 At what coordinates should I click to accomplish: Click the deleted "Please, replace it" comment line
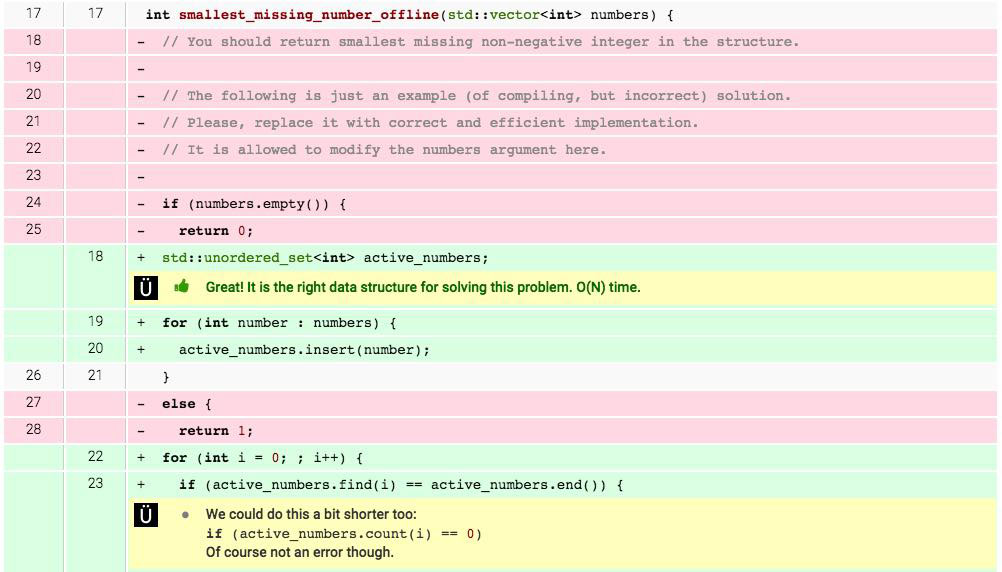tap(430, 123)
